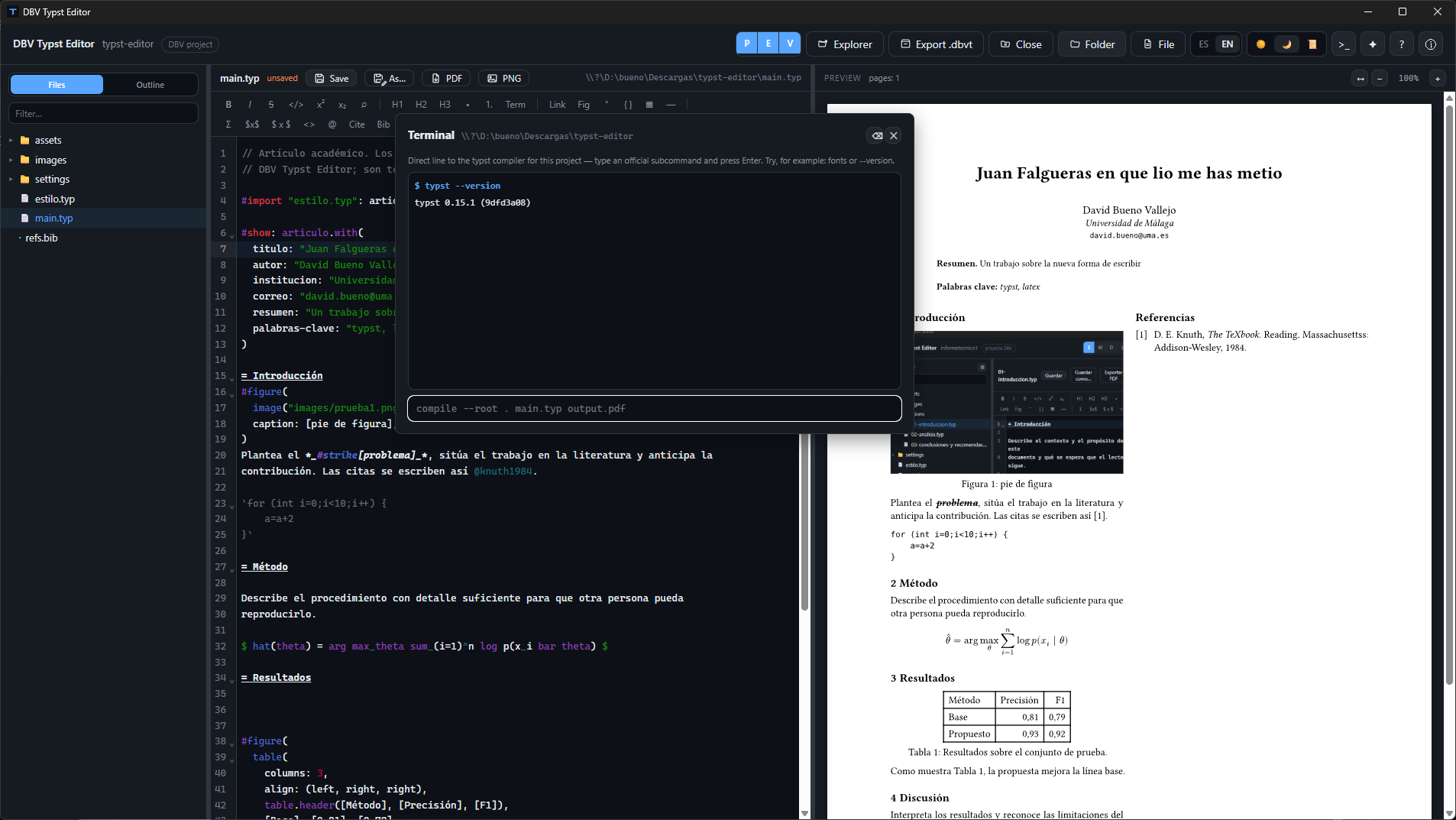The image size is (1456, 820).
Task: Toggle the E editor panel button
Action: (x=768, y=44)
